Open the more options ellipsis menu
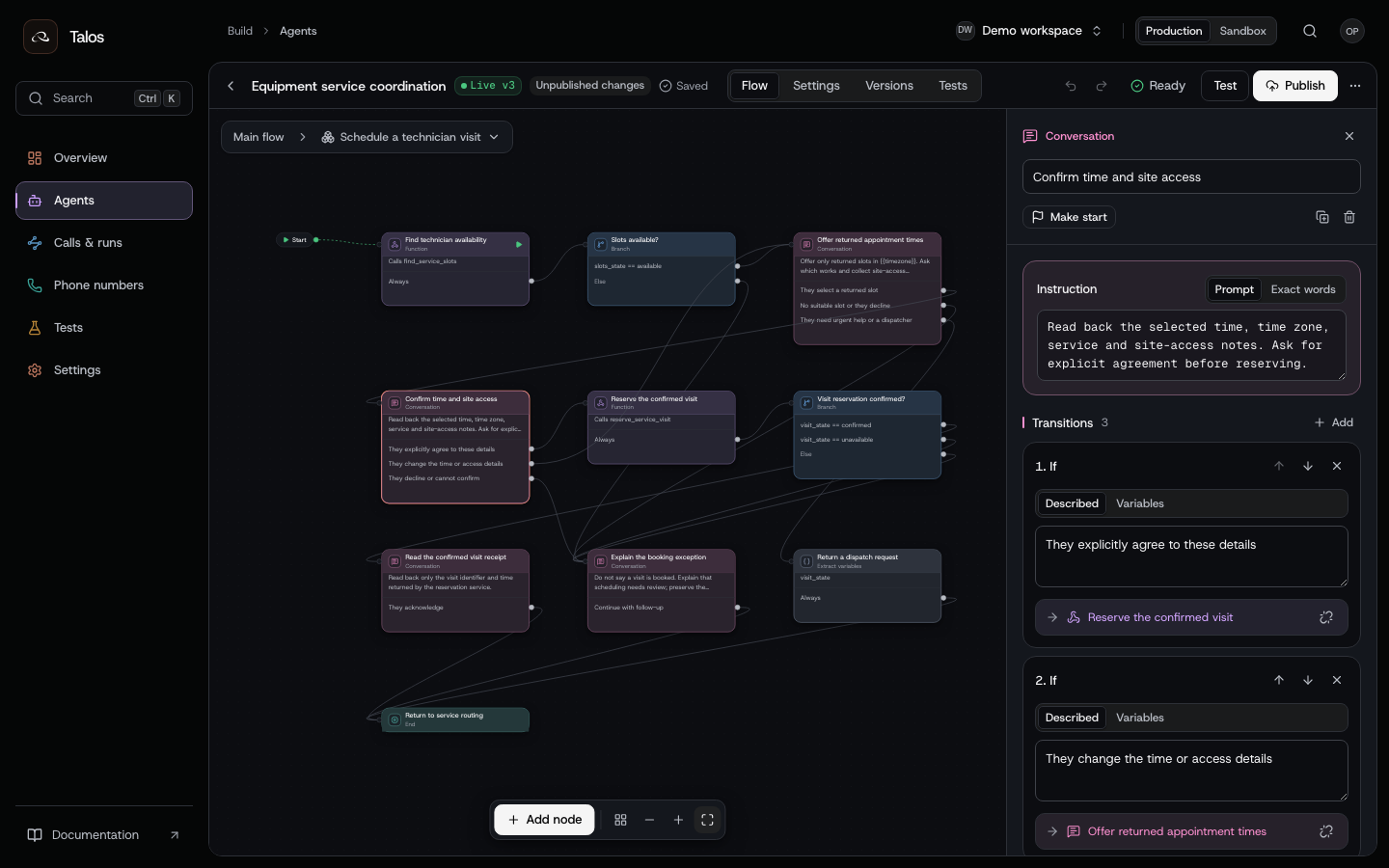This screenshot has height=868, width=1389. pyautogui.click(x=1355, y=86)
